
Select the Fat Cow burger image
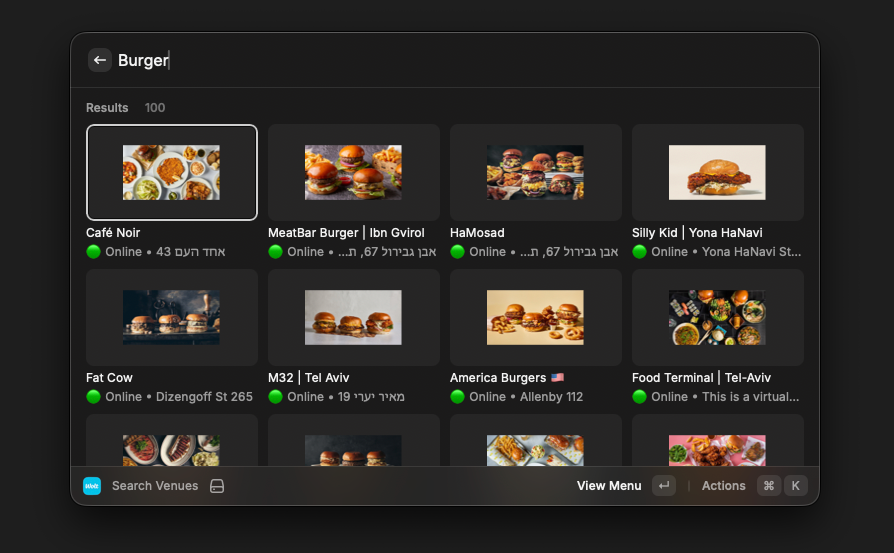[x=171, y=317]
